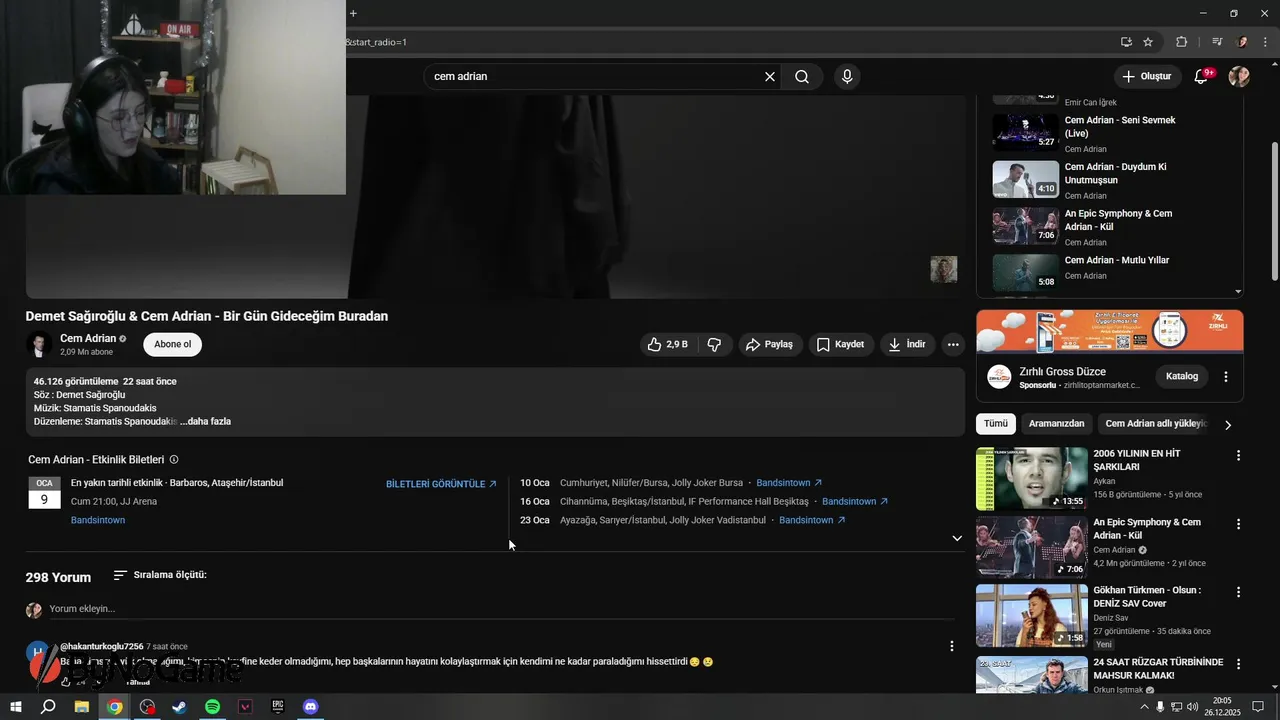Open options for 2006 Yılının En Hit video
This screenshot has width=1280, height=720.
tap(1238, 456)
